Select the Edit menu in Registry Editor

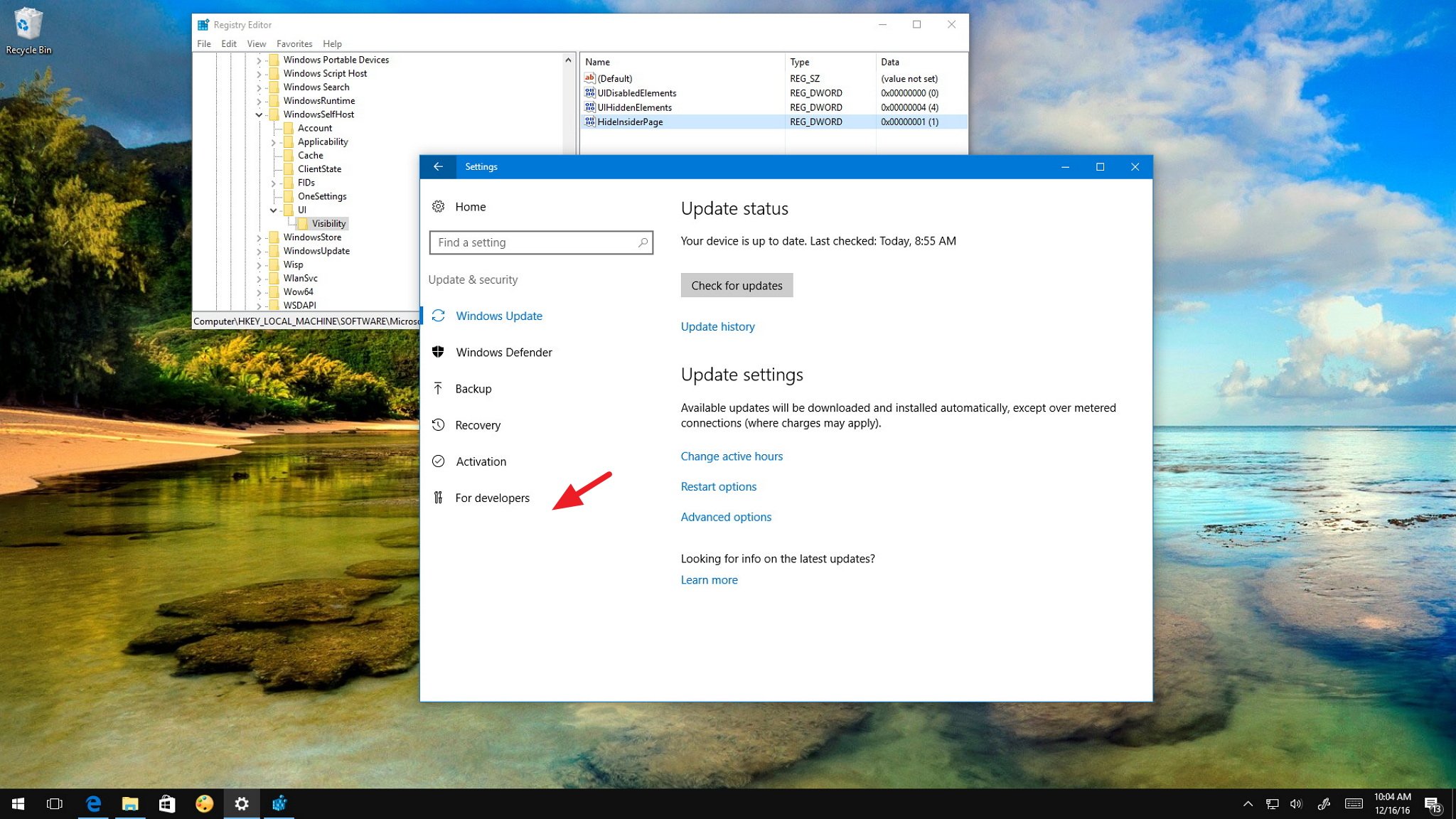click(228, 44)
